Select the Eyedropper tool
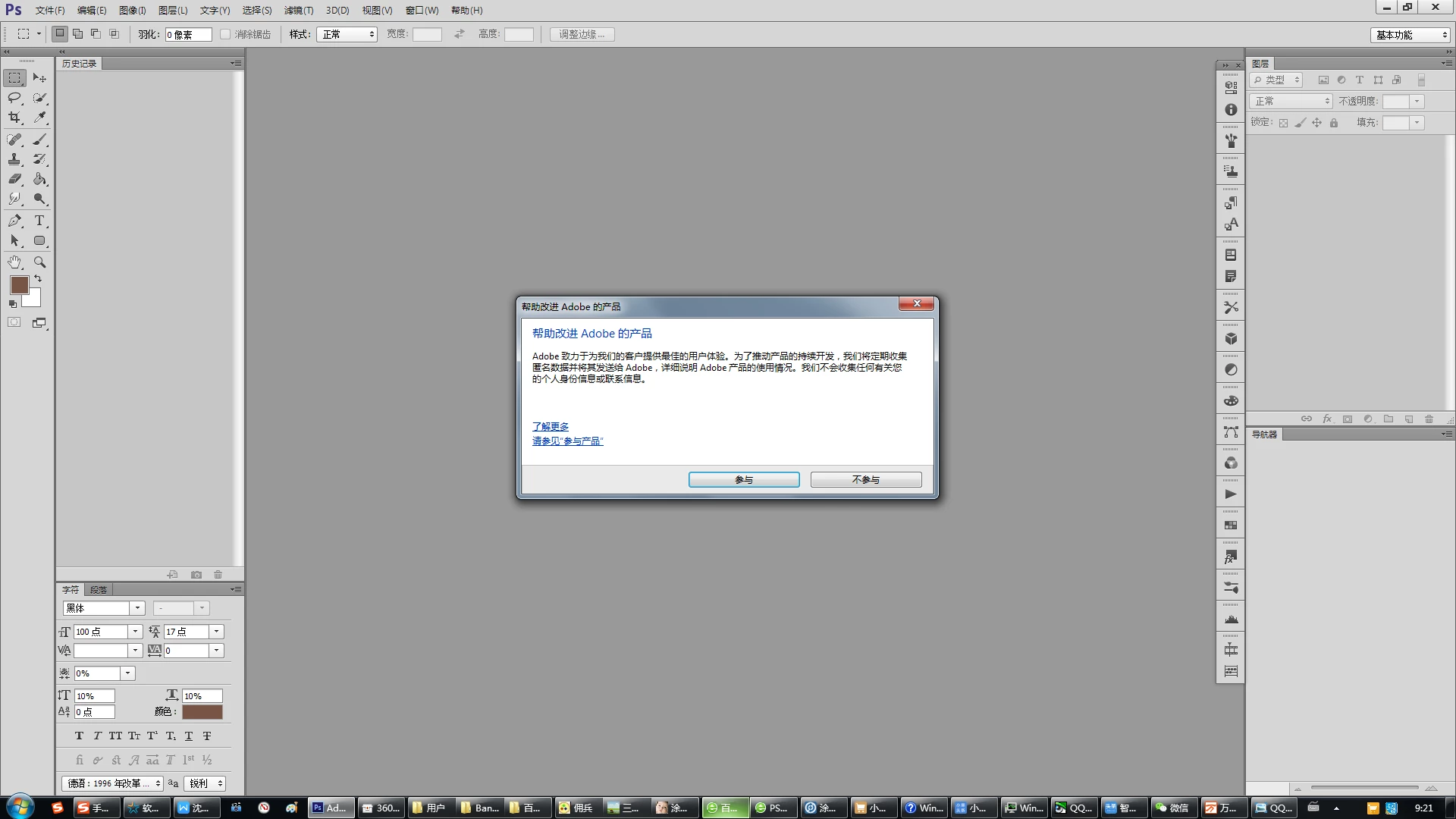Image resolution: width=1456 pixels, height=819 pixels. point(39,118)
